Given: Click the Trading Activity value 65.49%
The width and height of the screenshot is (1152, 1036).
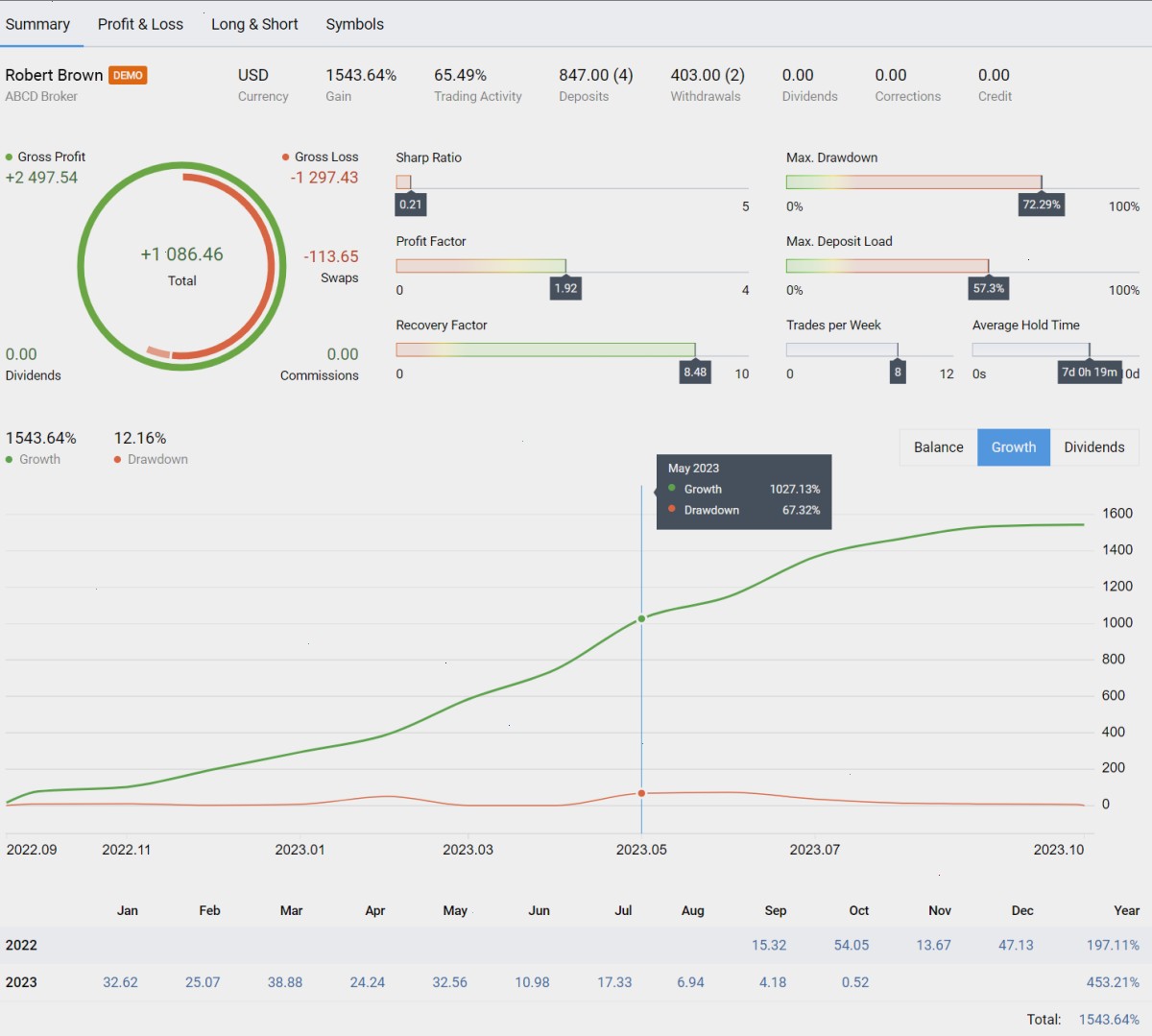Looking at the screenshot, I should [460, 75].
